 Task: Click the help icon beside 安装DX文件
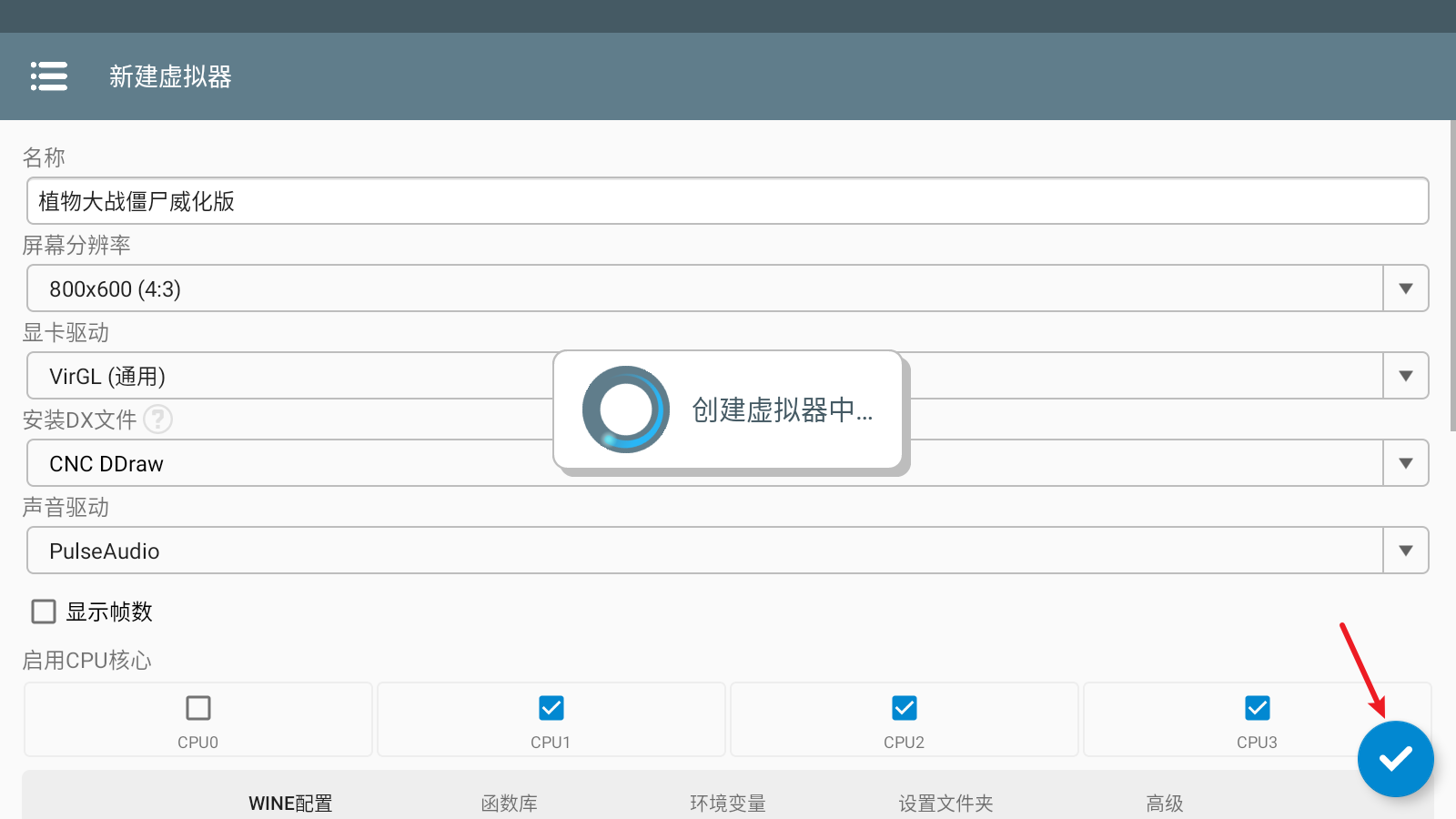[x=158, y=420]
